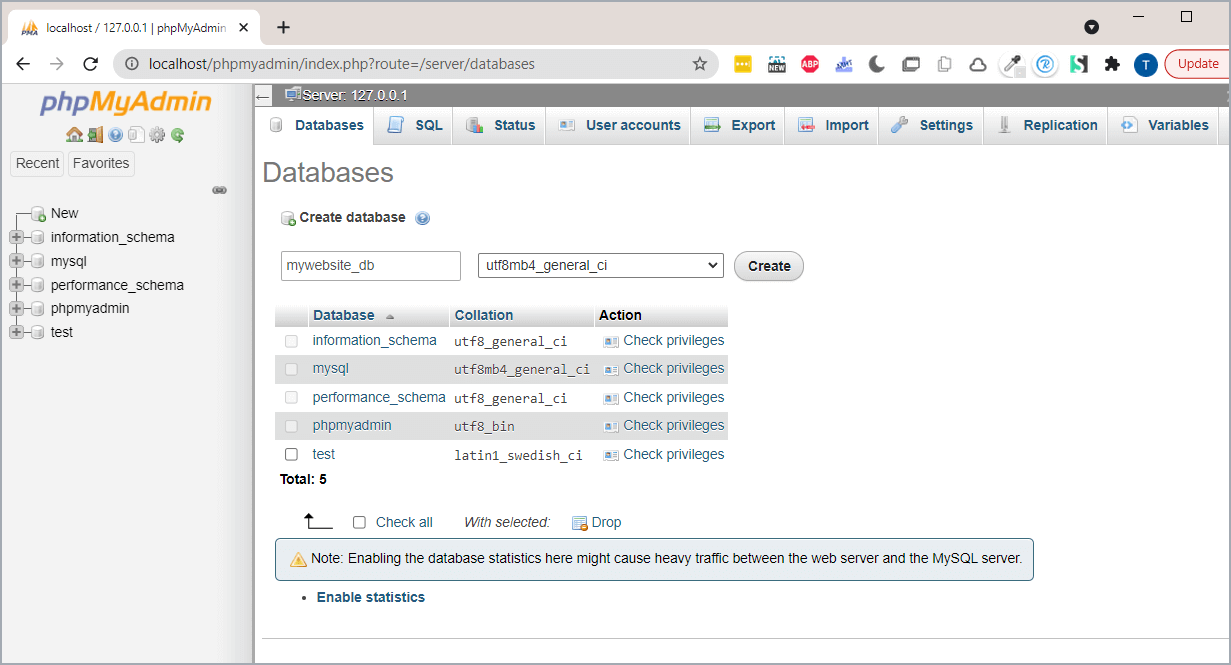Viewport: 1231px width, 665px height.
Task: Reload navigation panel with green refresh icon
Action: point(177,135)
